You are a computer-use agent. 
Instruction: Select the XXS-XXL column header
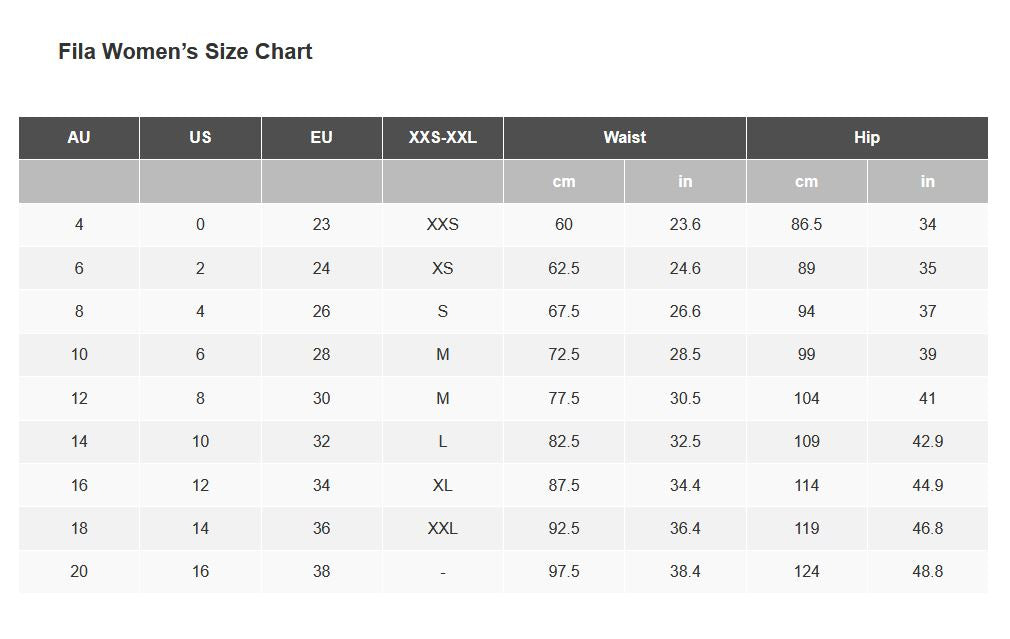click(442, 138)
